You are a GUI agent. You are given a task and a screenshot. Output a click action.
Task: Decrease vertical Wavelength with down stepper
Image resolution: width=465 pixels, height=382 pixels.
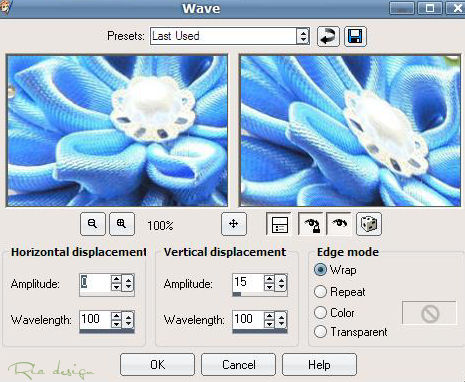tap(269, 324)
